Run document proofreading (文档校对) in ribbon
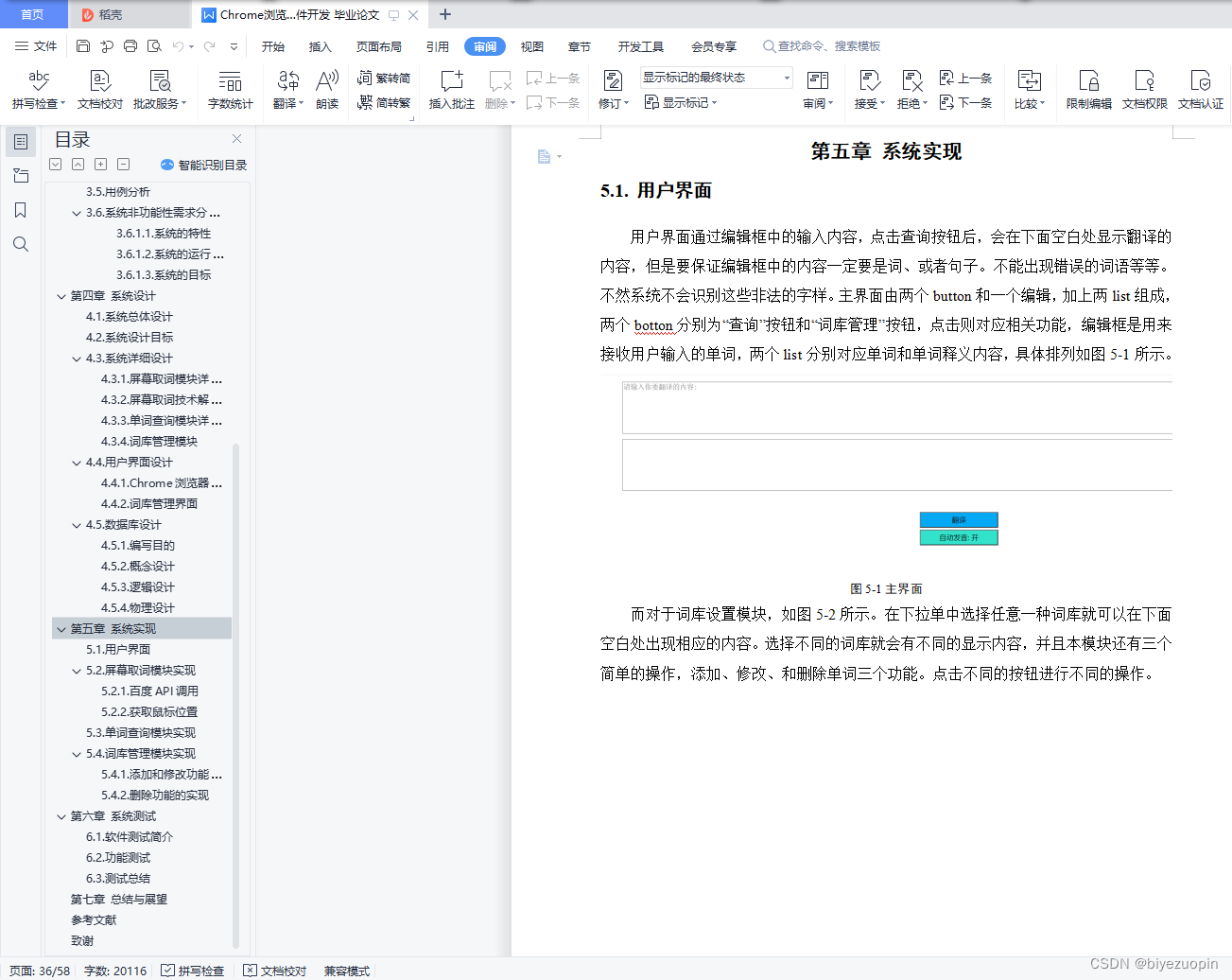 coord(100,90)
